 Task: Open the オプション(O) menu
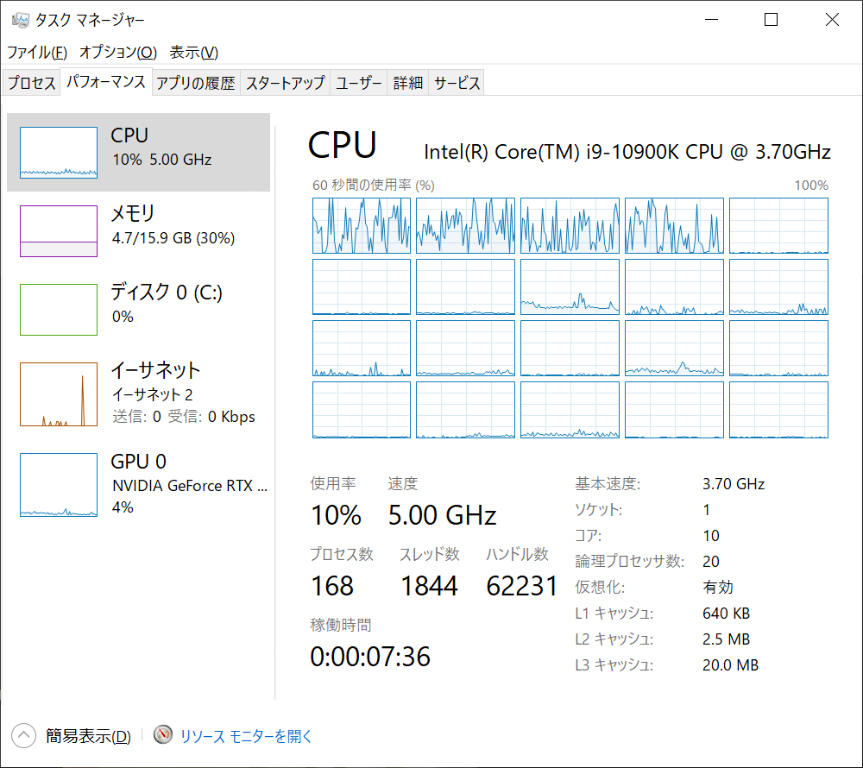(x=118, y=52)
